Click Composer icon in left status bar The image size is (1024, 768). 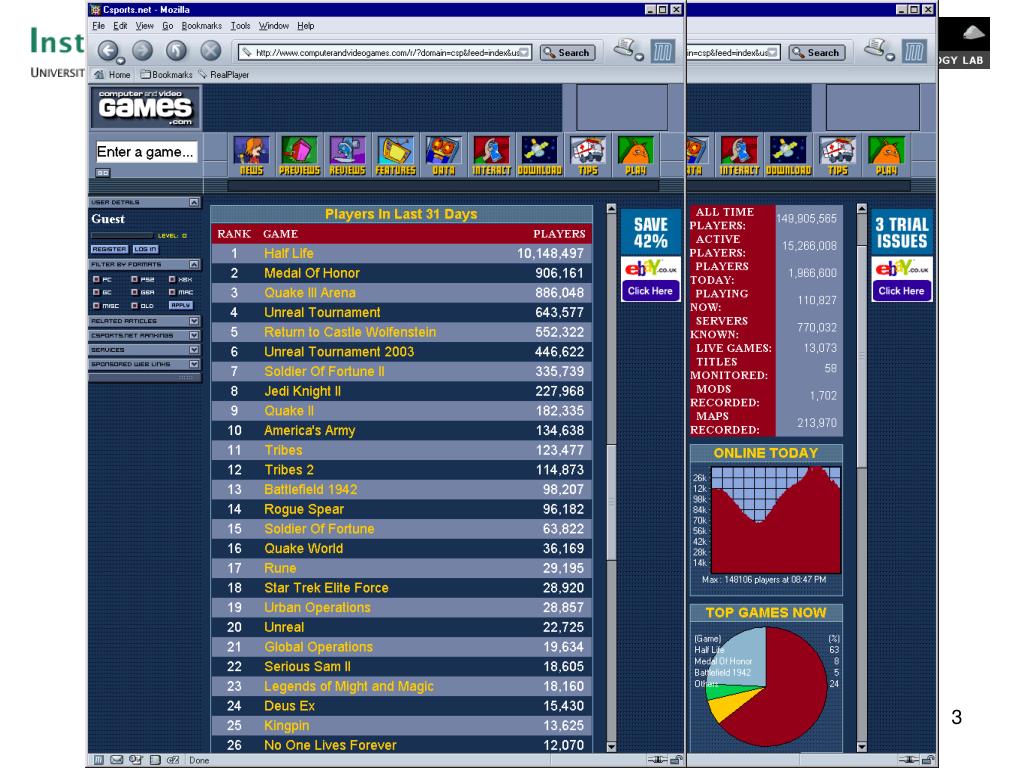(x=136, y=760)
